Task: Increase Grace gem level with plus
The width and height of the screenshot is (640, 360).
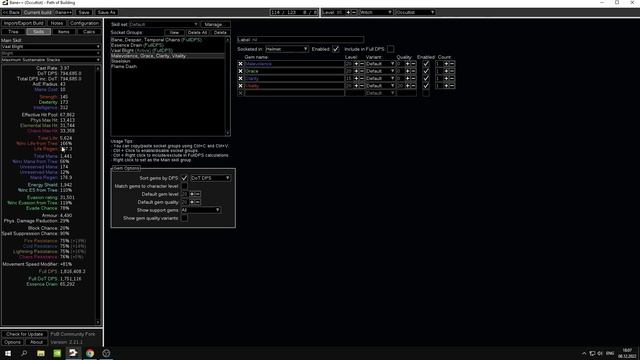Action: point(356,71)
